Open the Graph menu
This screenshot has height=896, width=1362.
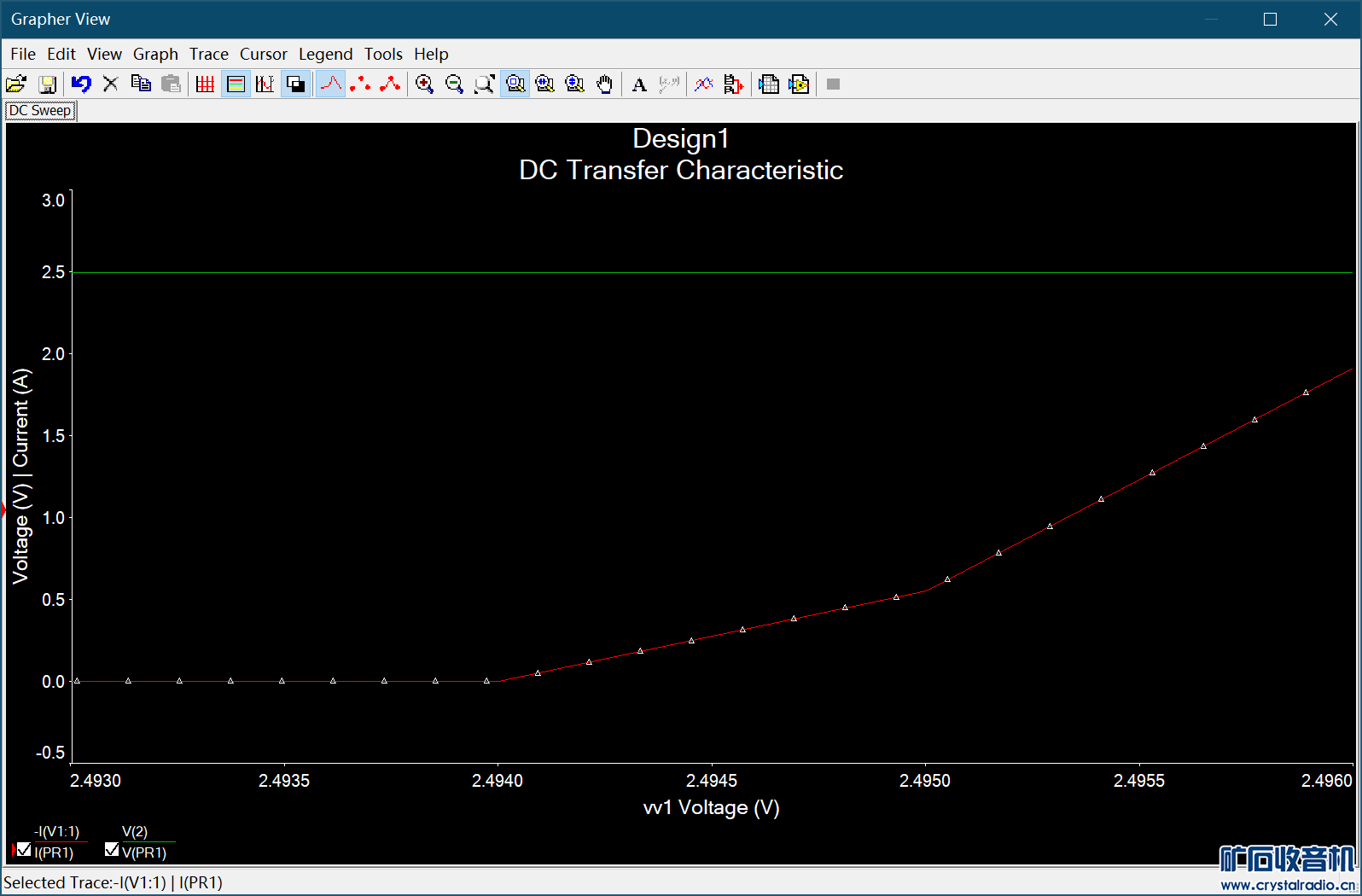point(155,54)
